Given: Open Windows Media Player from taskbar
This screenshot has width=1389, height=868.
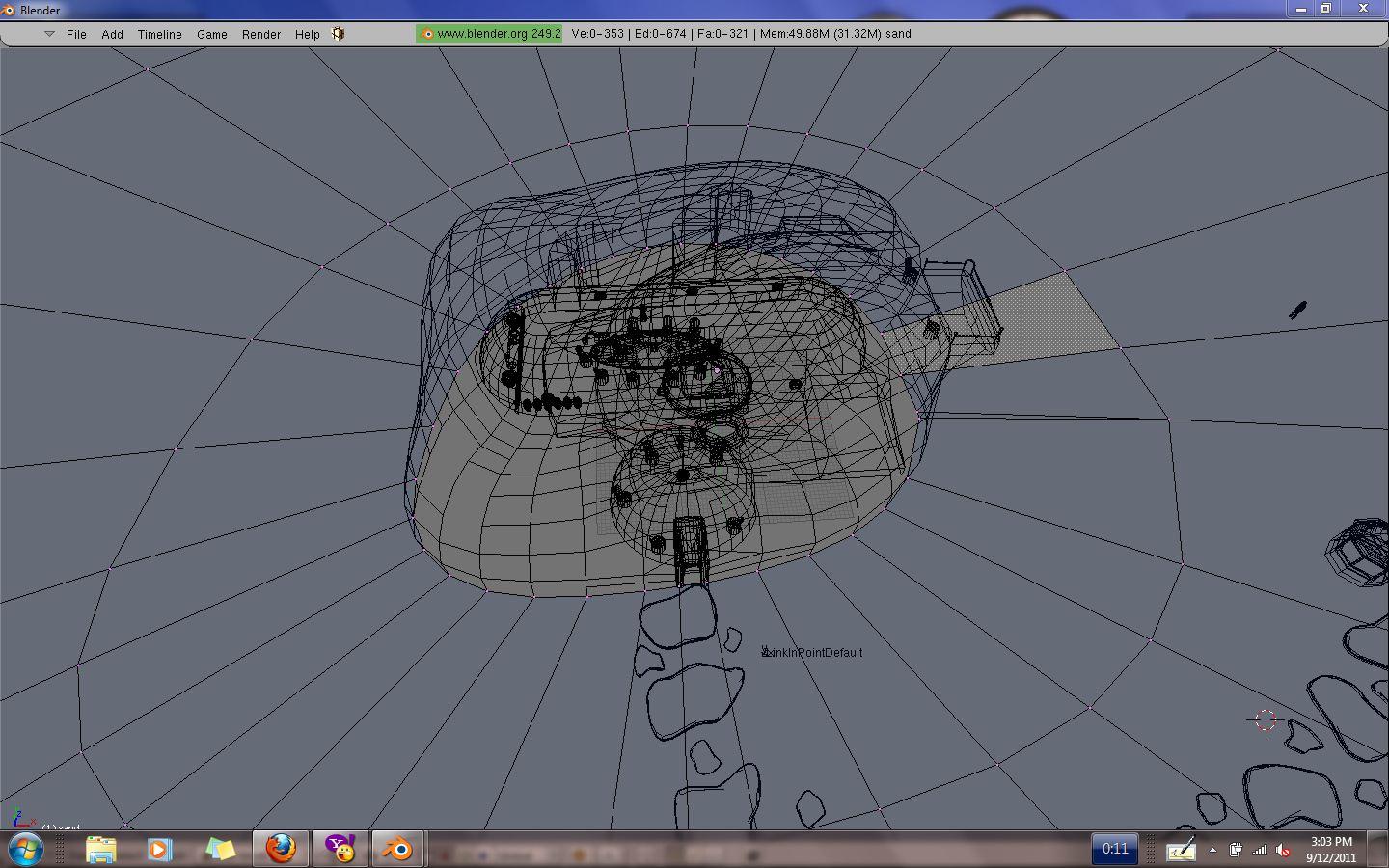Looking at the screenshot, I should (159, 849).
